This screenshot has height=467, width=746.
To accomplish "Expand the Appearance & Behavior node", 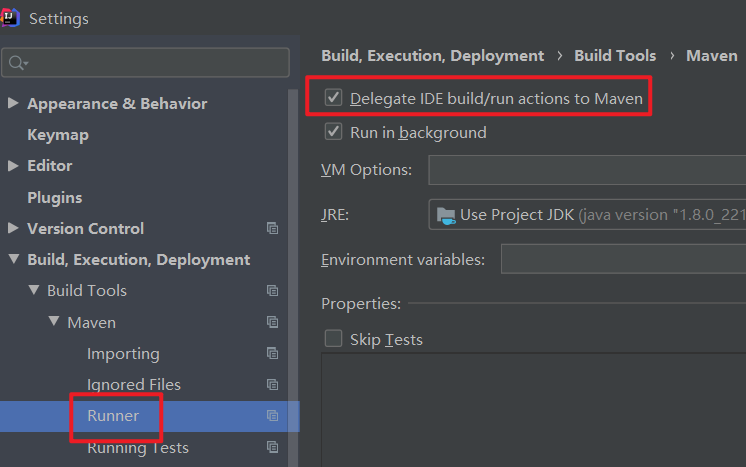I will [13, 103].
